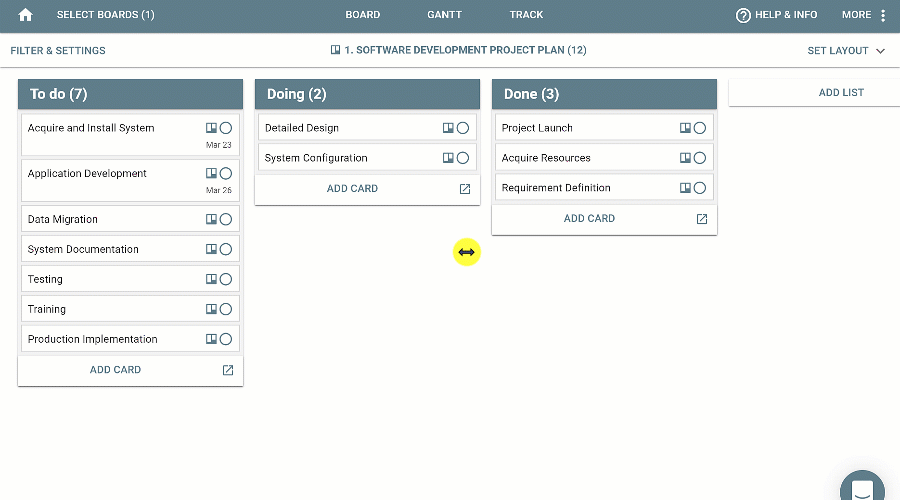Open board icon on Acquire and Install System card
The image size is (900, 500).
pos(211,128)
